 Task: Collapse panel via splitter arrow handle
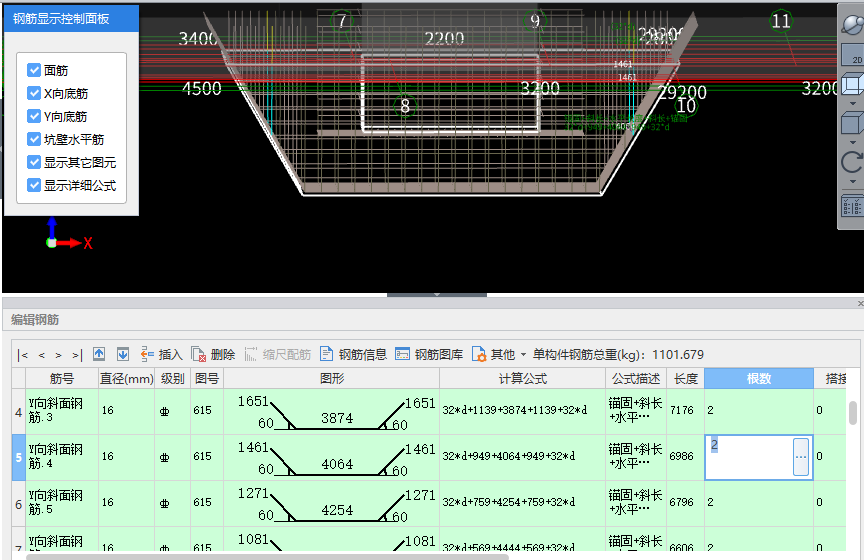436,295
